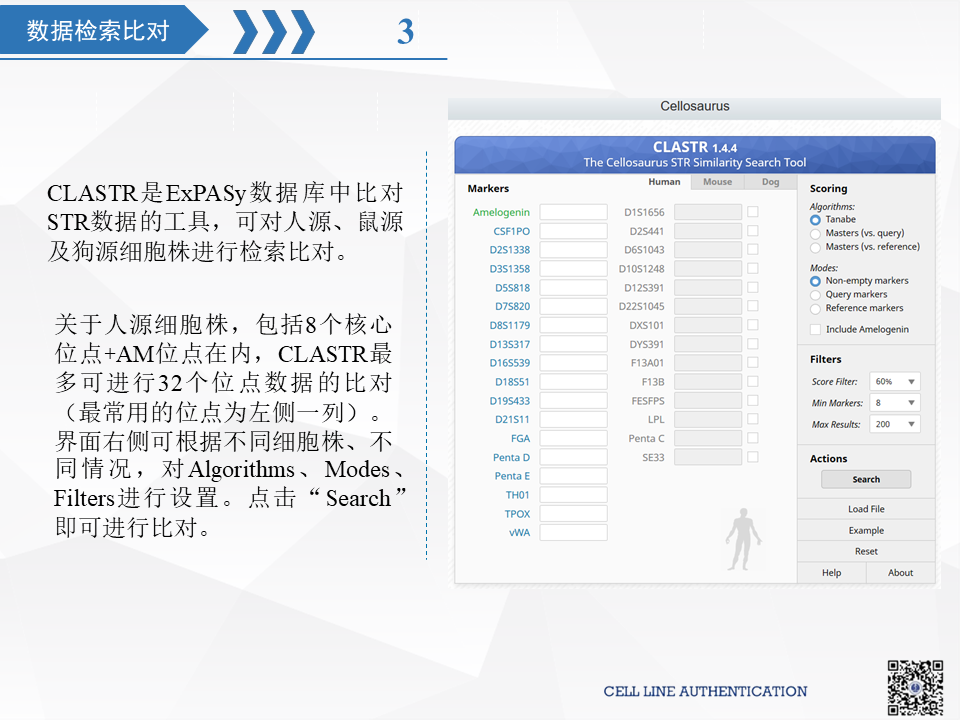Viewport: 960px width, 720px height.
Task: Click the Load File button
Action: (866, 508)
